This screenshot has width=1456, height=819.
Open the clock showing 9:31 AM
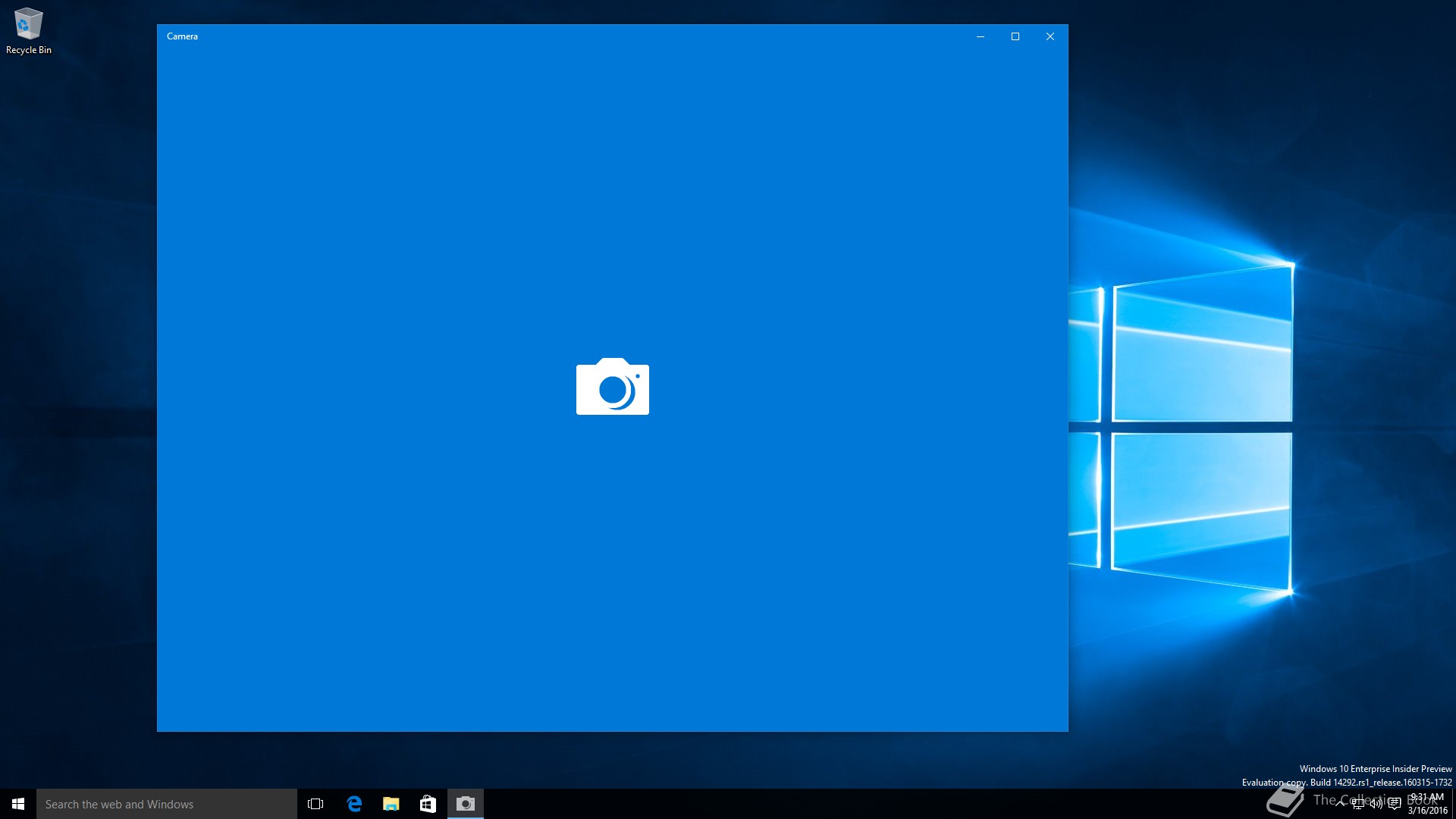(x=1427, y=804)
